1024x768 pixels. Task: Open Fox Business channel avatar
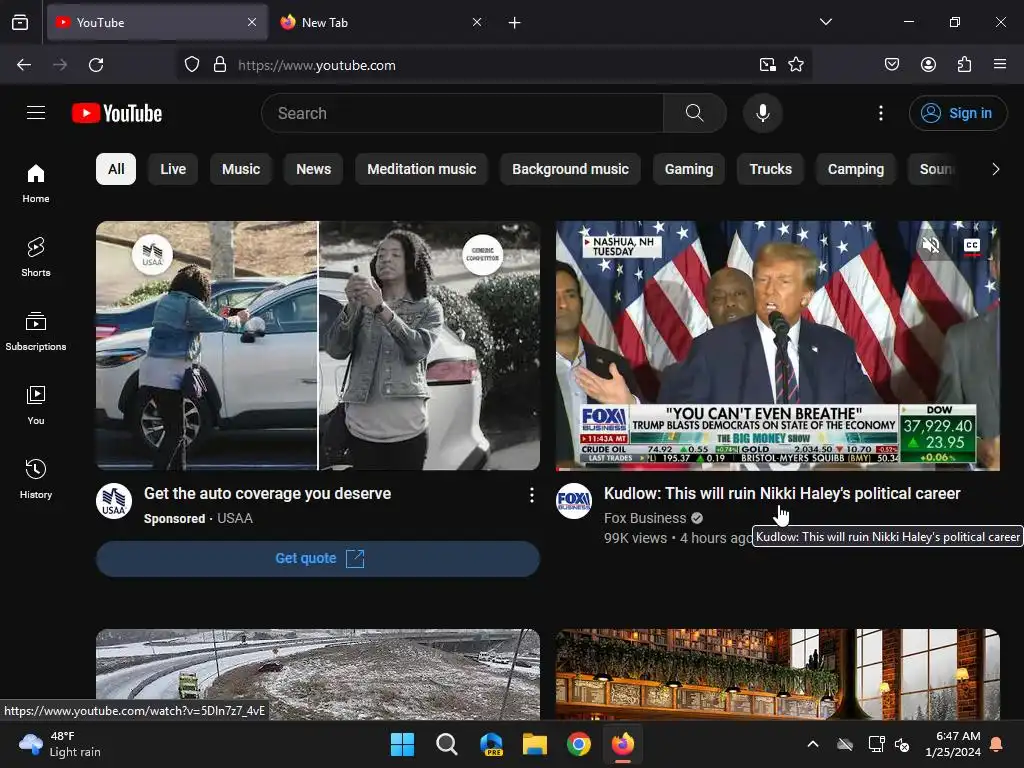coord(573,501)
